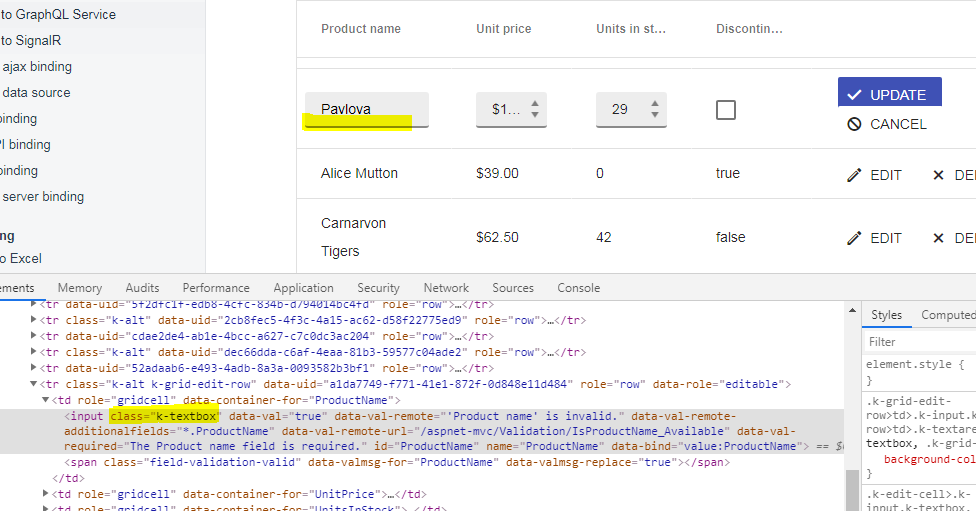This screenshot has height=511, width=976.
Task: Sort by Units in stock column header
Action: 631,29
